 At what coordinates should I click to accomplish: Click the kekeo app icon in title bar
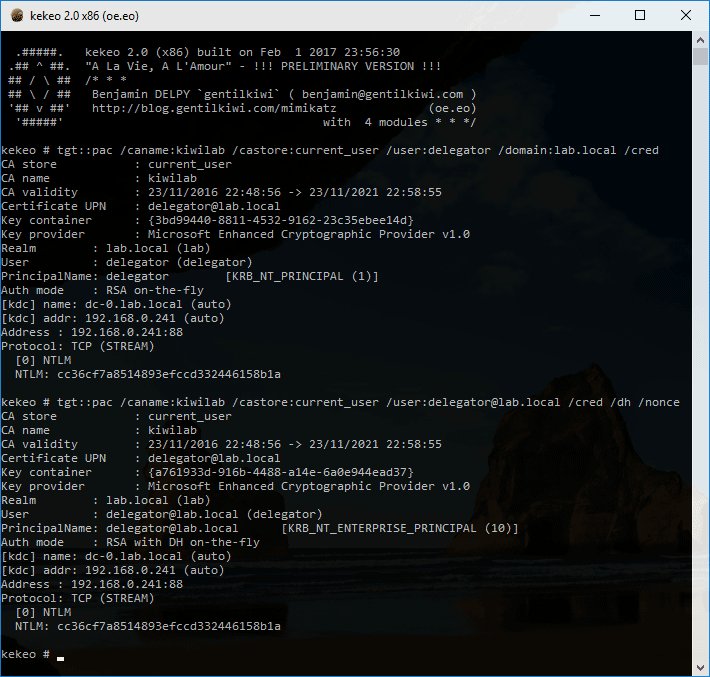[17, 15]
